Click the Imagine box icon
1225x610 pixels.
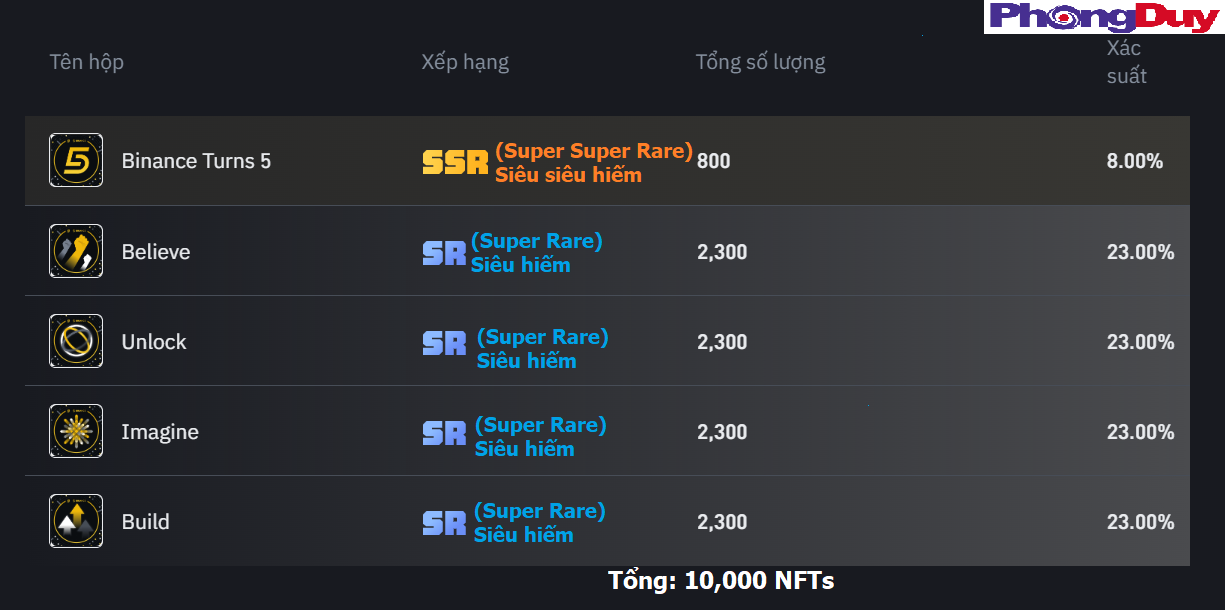click(76, 431)
